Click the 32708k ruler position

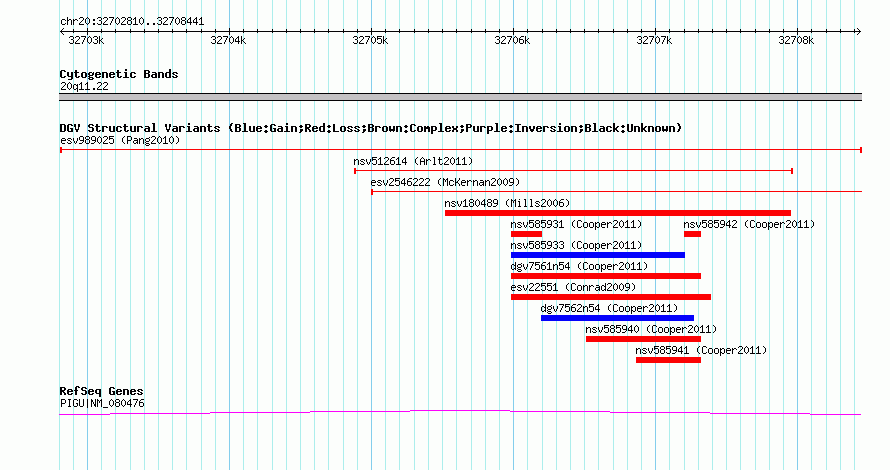[796, 40]
